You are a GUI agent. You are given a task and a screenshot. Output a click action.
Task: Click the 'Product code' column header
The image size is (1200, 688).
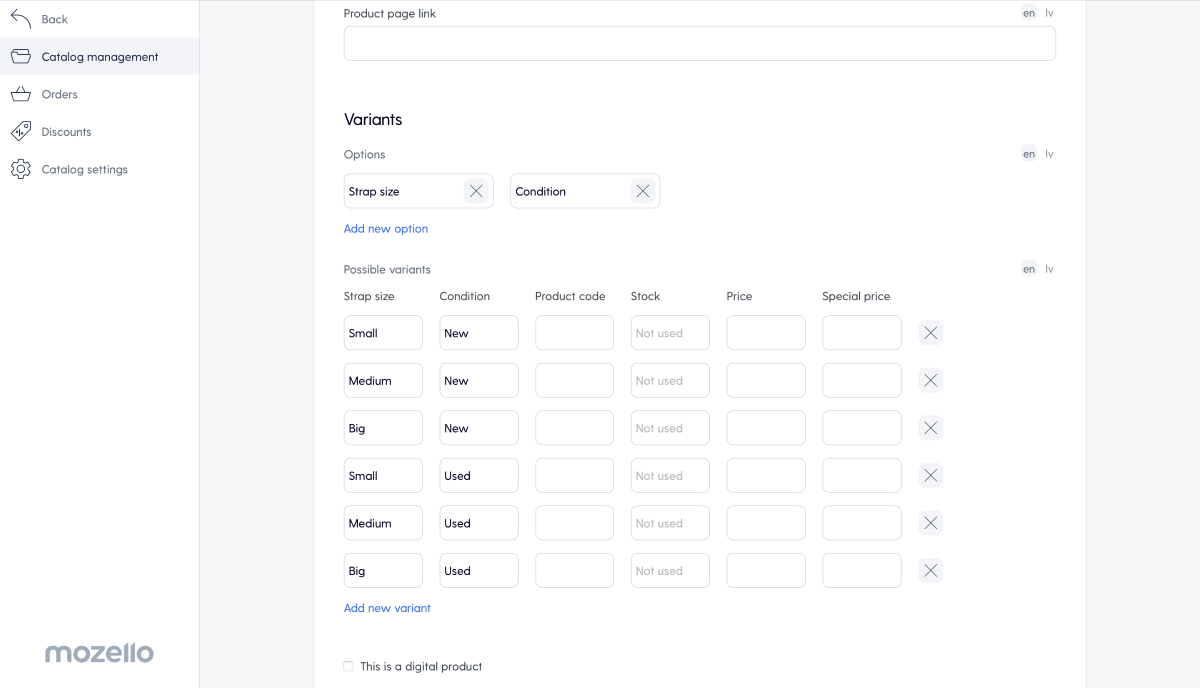pos(570,296)
